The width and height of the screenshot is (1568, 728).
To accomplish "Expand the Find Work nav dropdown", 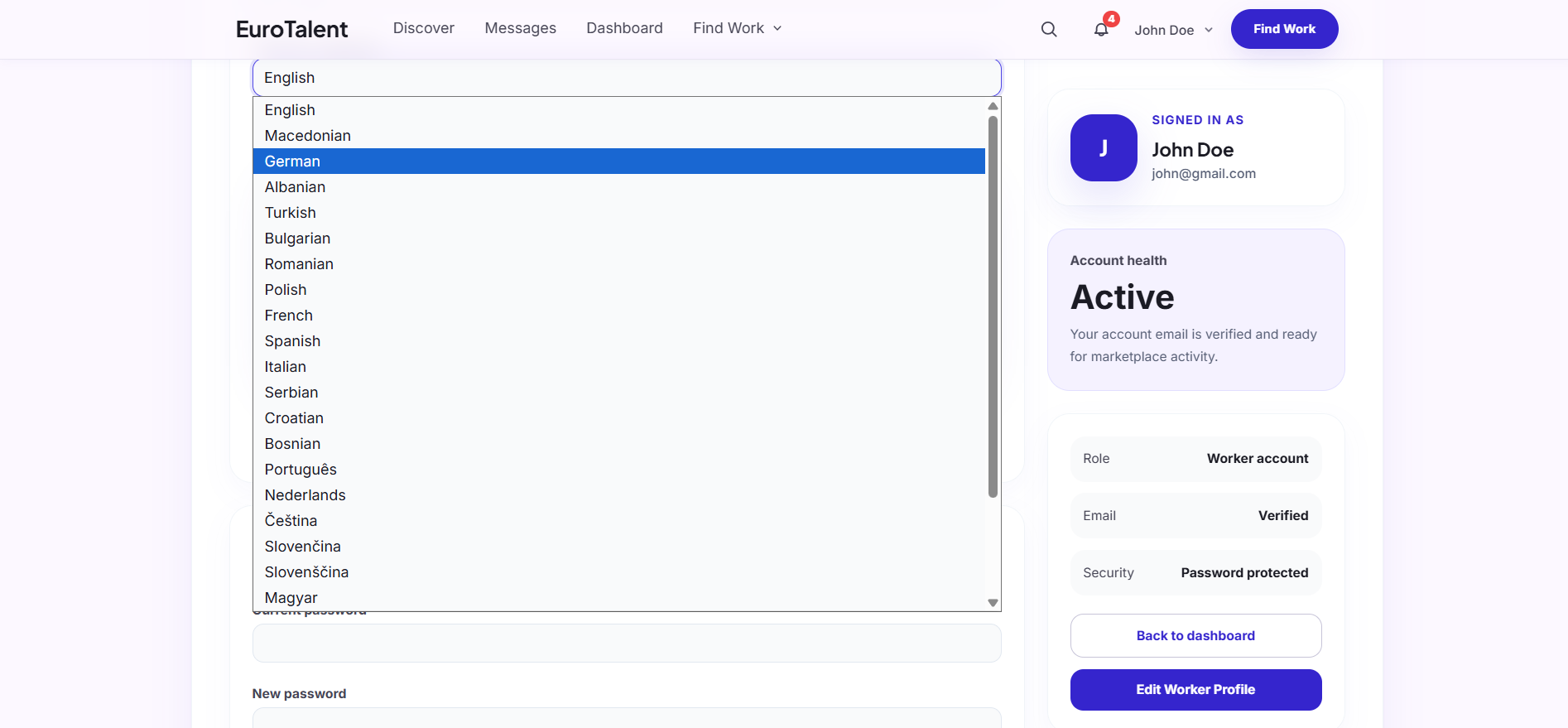I will [x=738, y=28].
